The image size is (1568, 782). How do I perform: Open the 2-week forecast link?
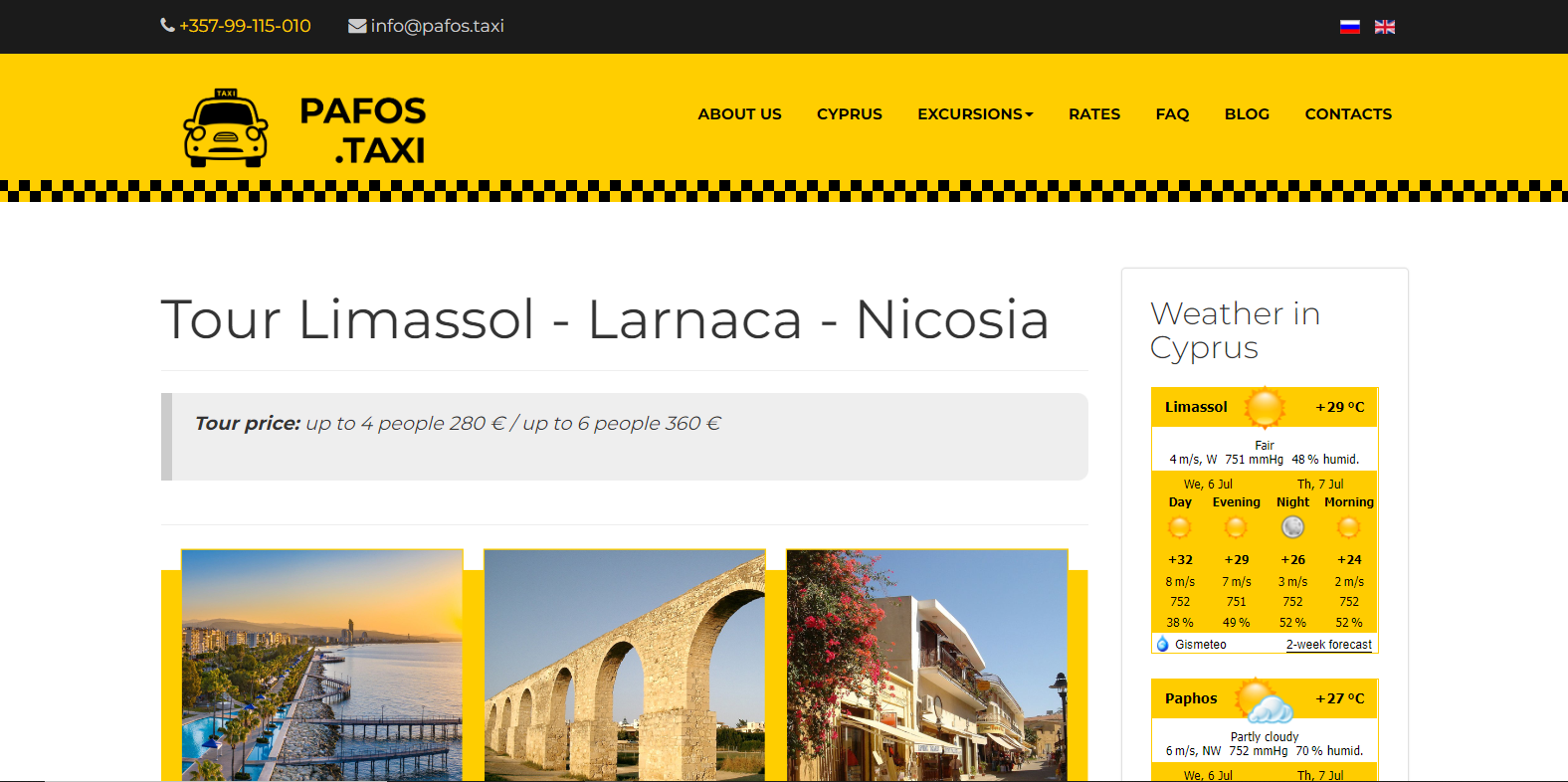pos(1328,645)
